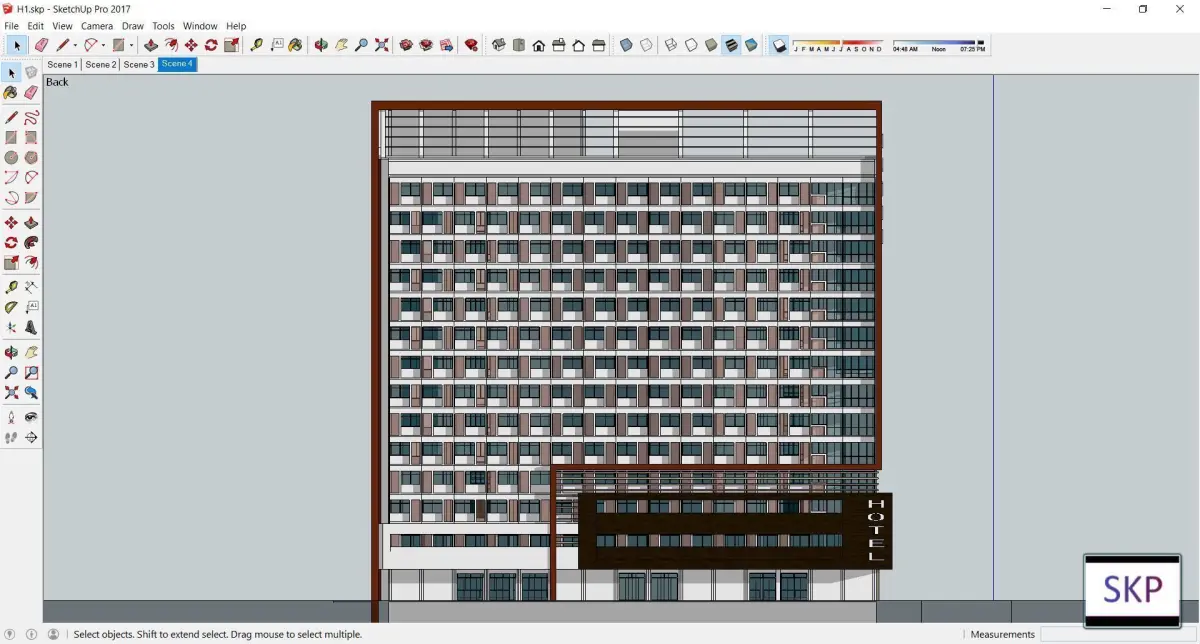Switch to the Scene 3 tab
The image size is (1200, 644).
point(138,64)
